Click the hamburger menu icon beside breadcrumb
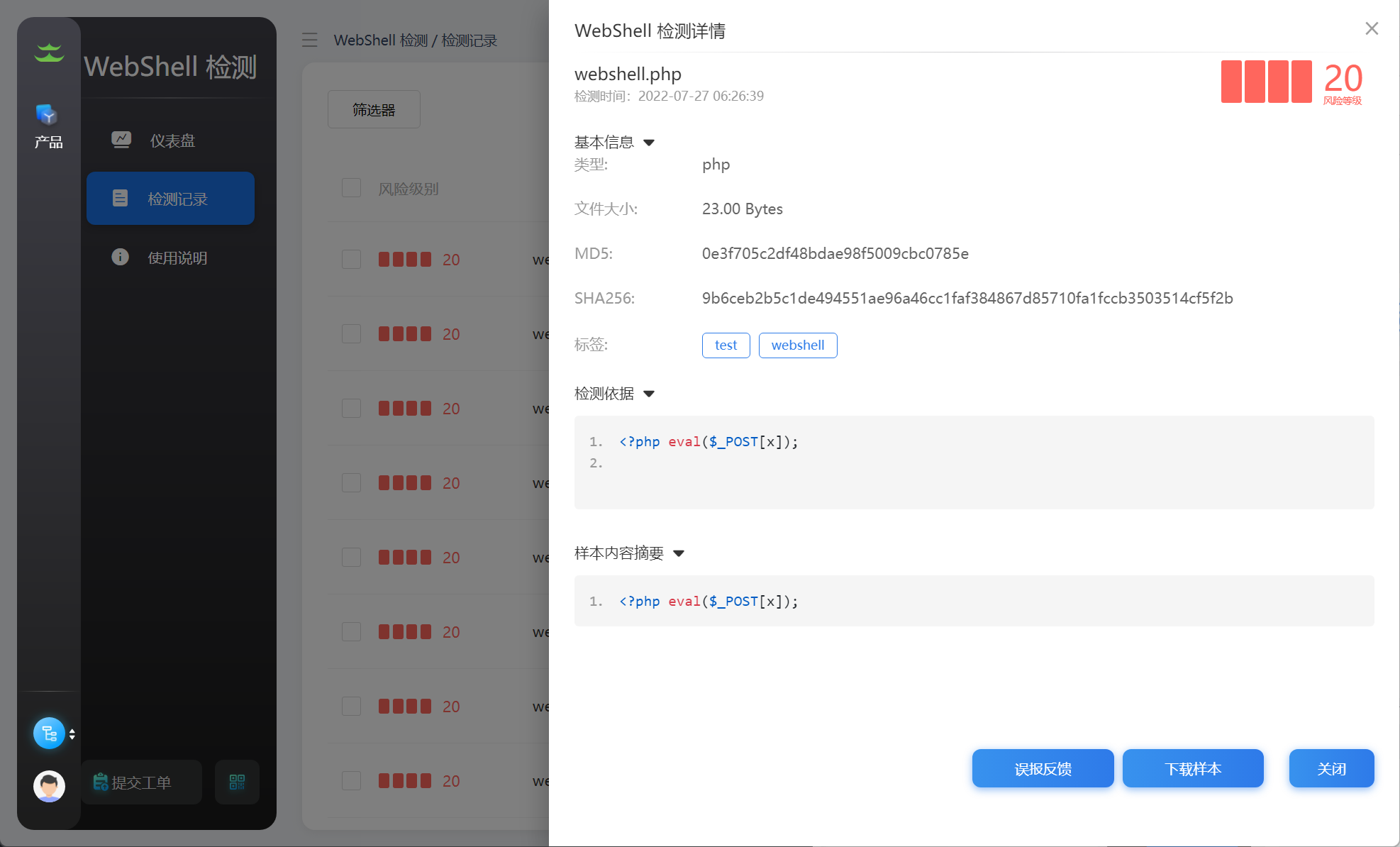The width and height of the screenshot is (1400, 847). (x=309, y=40)
